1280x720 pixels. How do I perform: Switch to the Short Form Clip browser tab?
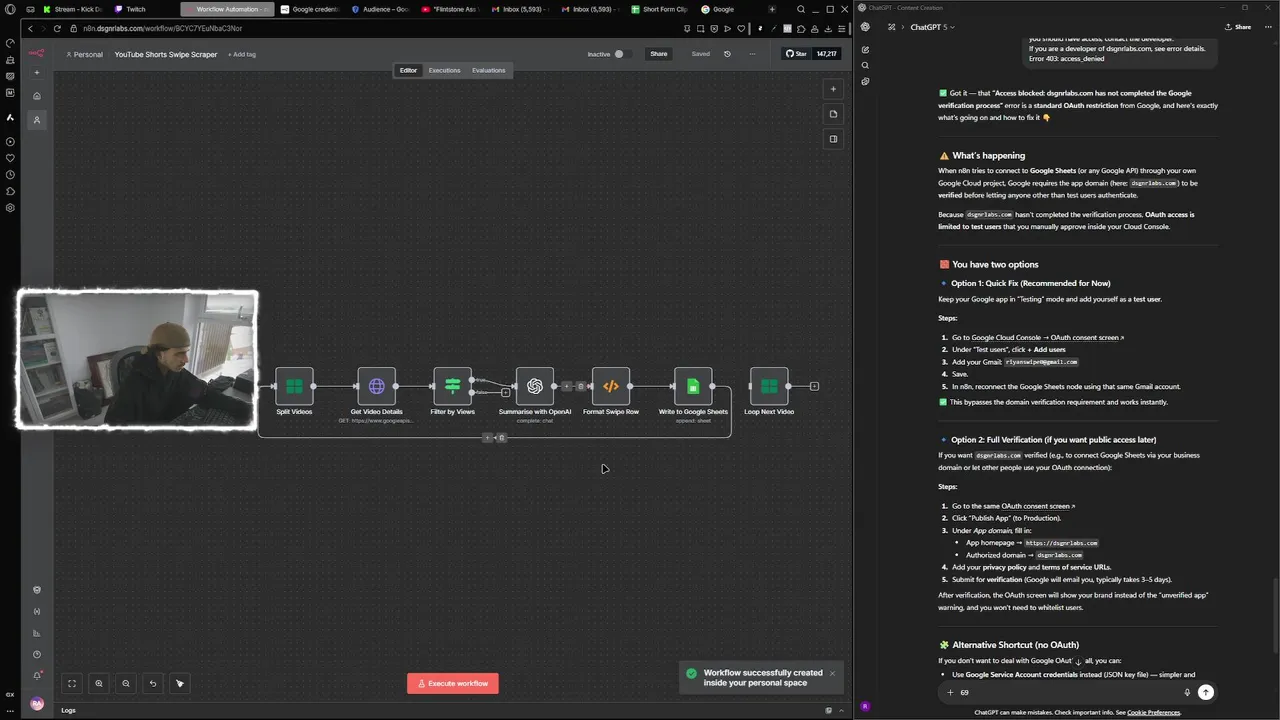(661, 9)
